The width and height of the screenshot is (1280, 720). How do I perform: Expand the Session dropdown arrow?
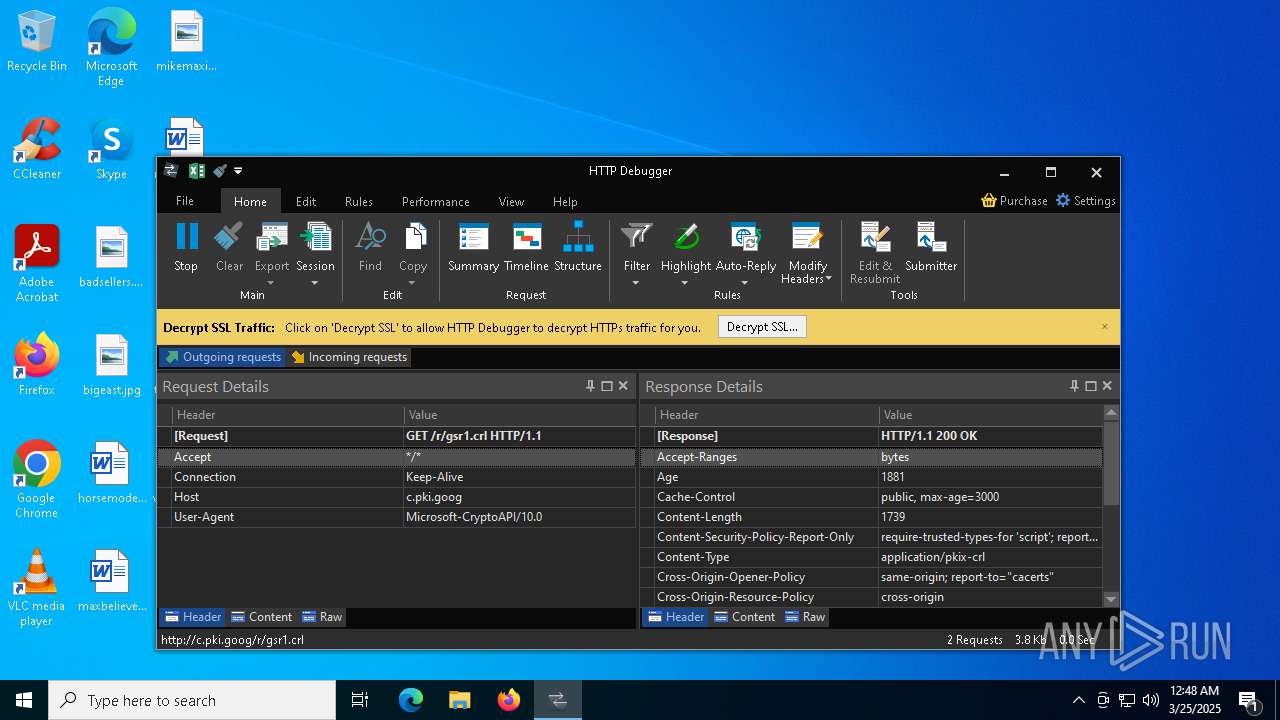(x=314, y=283)
